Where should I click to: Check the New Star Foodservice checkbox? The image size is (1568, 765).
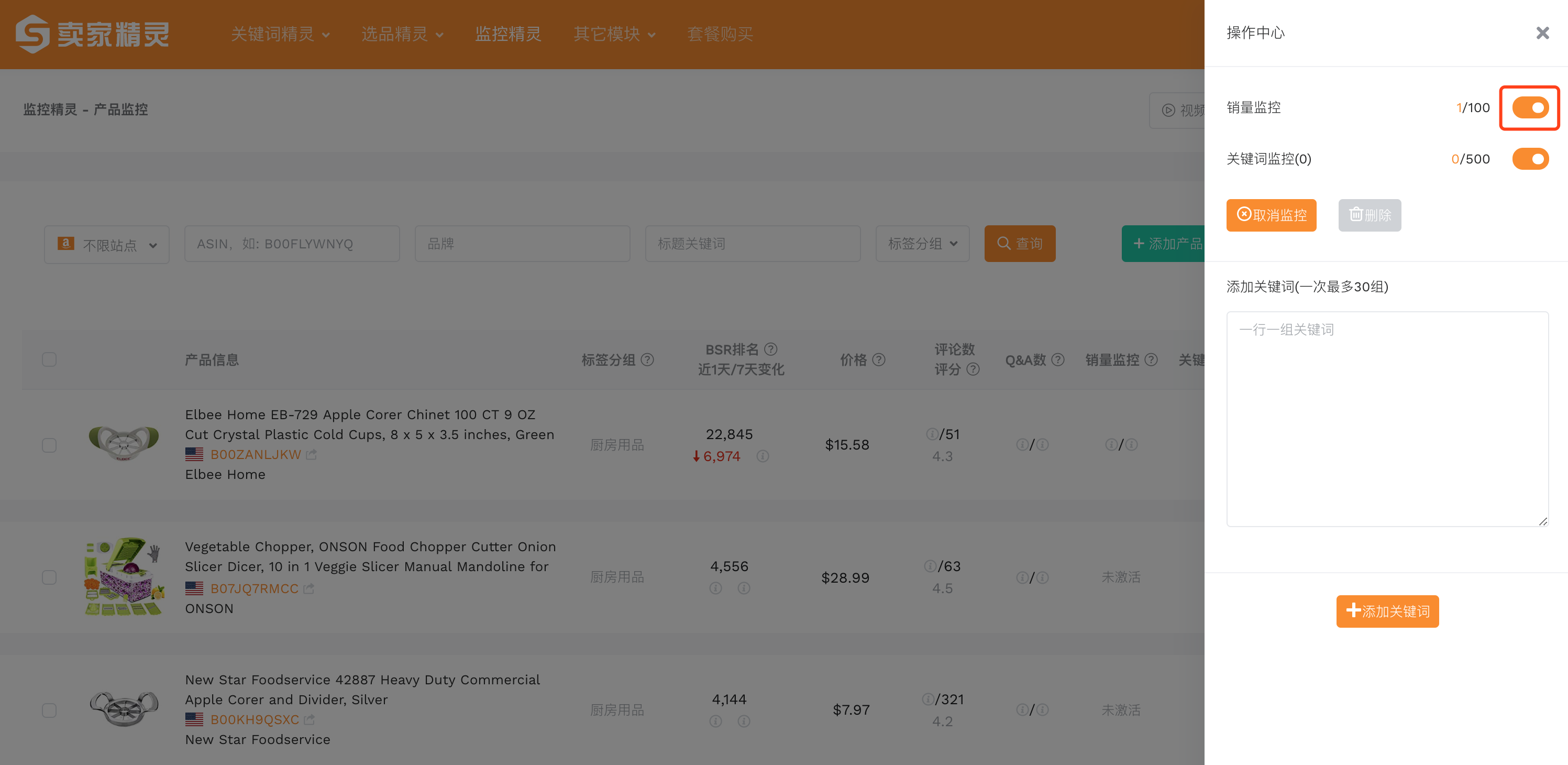[49, 710]
